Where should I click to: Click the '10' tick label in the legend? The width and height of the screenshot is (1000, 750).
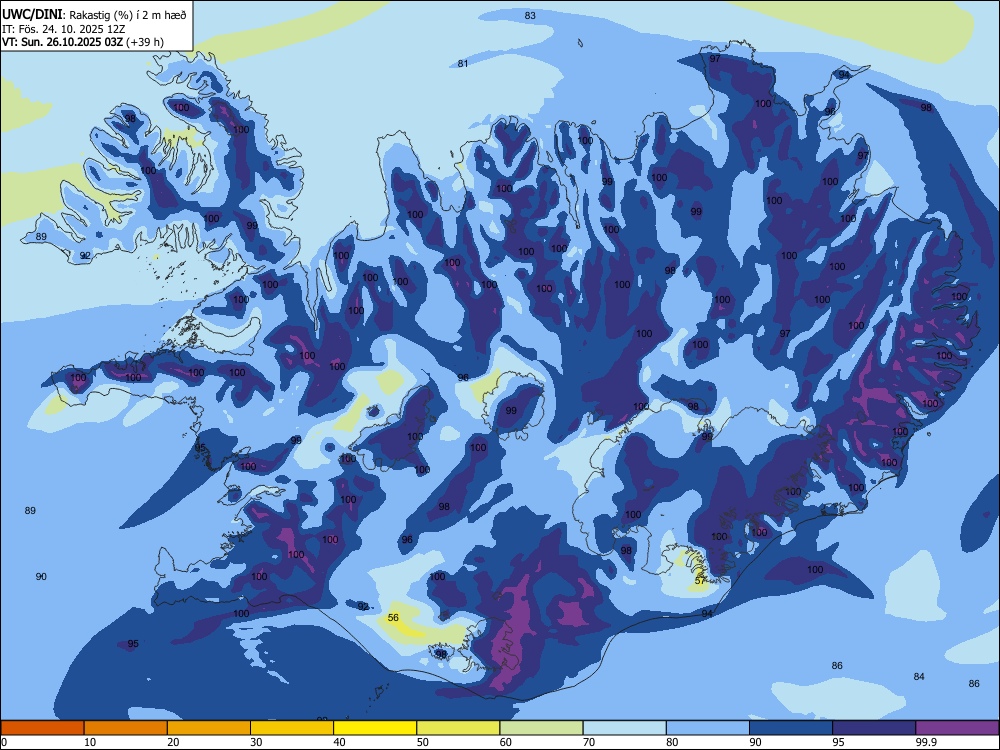(x=90, y=742)
